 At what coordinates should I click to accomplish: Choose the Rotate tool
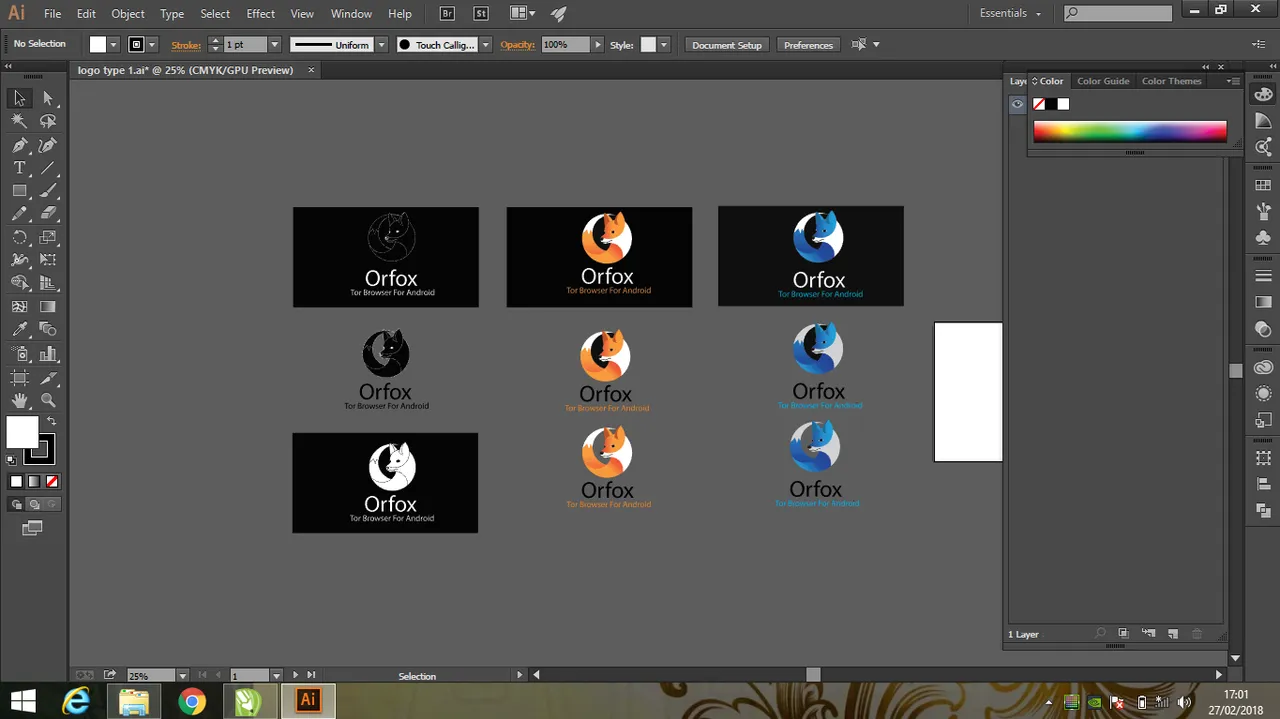(19, 238)
